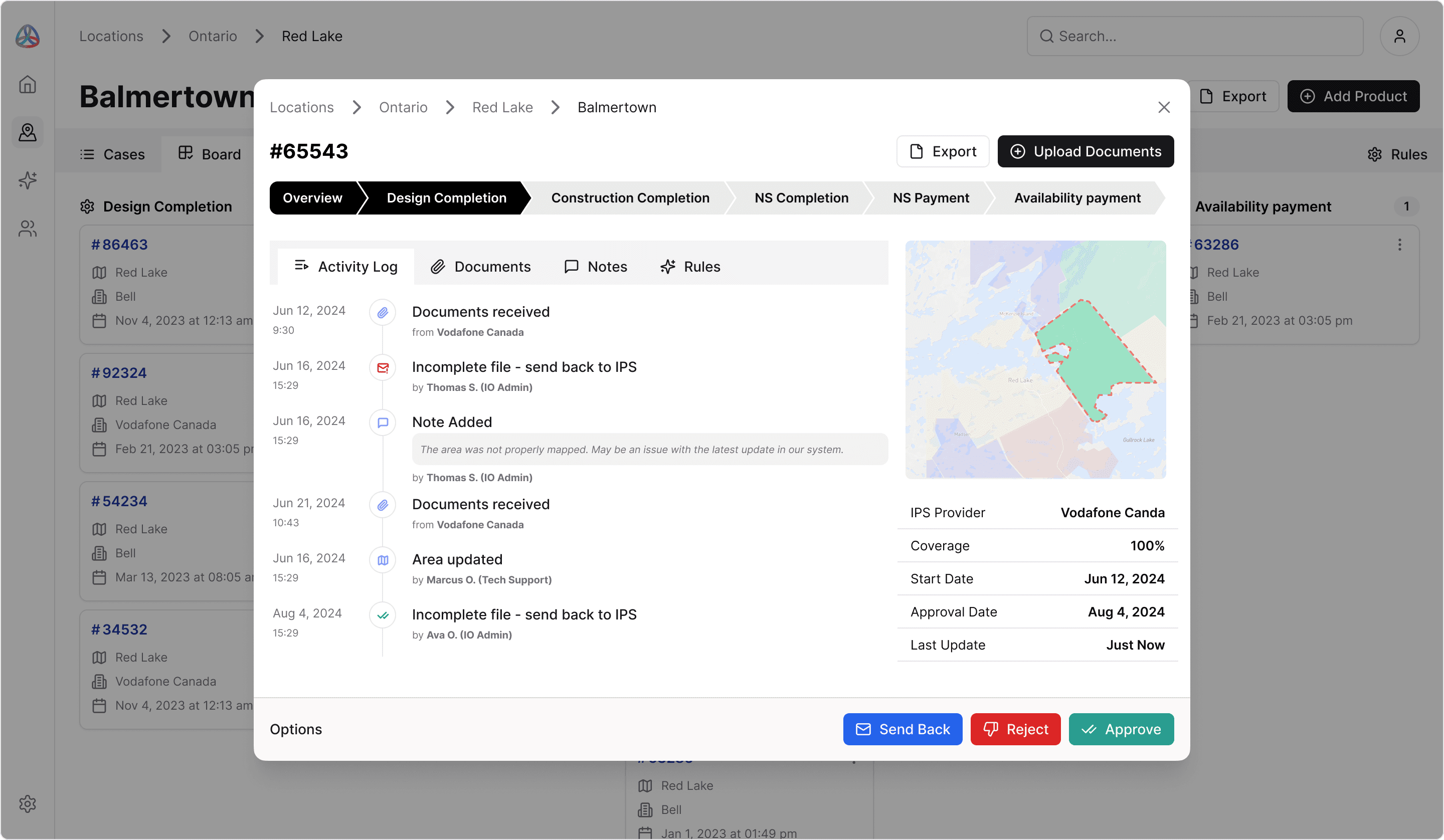
Task: Select the Construction Completion stage
Action: [630, 197]
